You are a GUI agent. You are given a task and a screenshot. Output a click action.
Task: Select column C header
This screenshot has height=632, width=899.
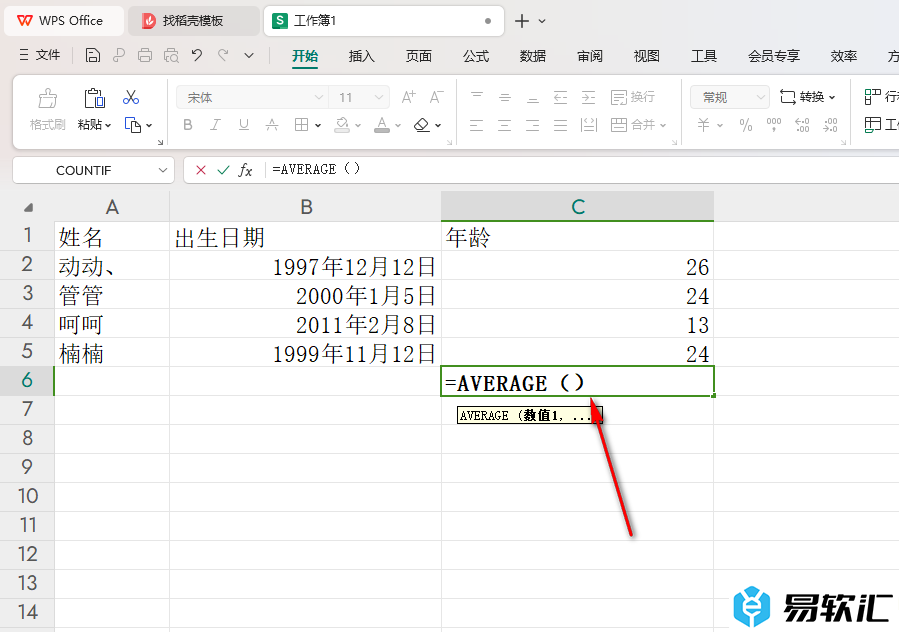[x=578, y=206]
